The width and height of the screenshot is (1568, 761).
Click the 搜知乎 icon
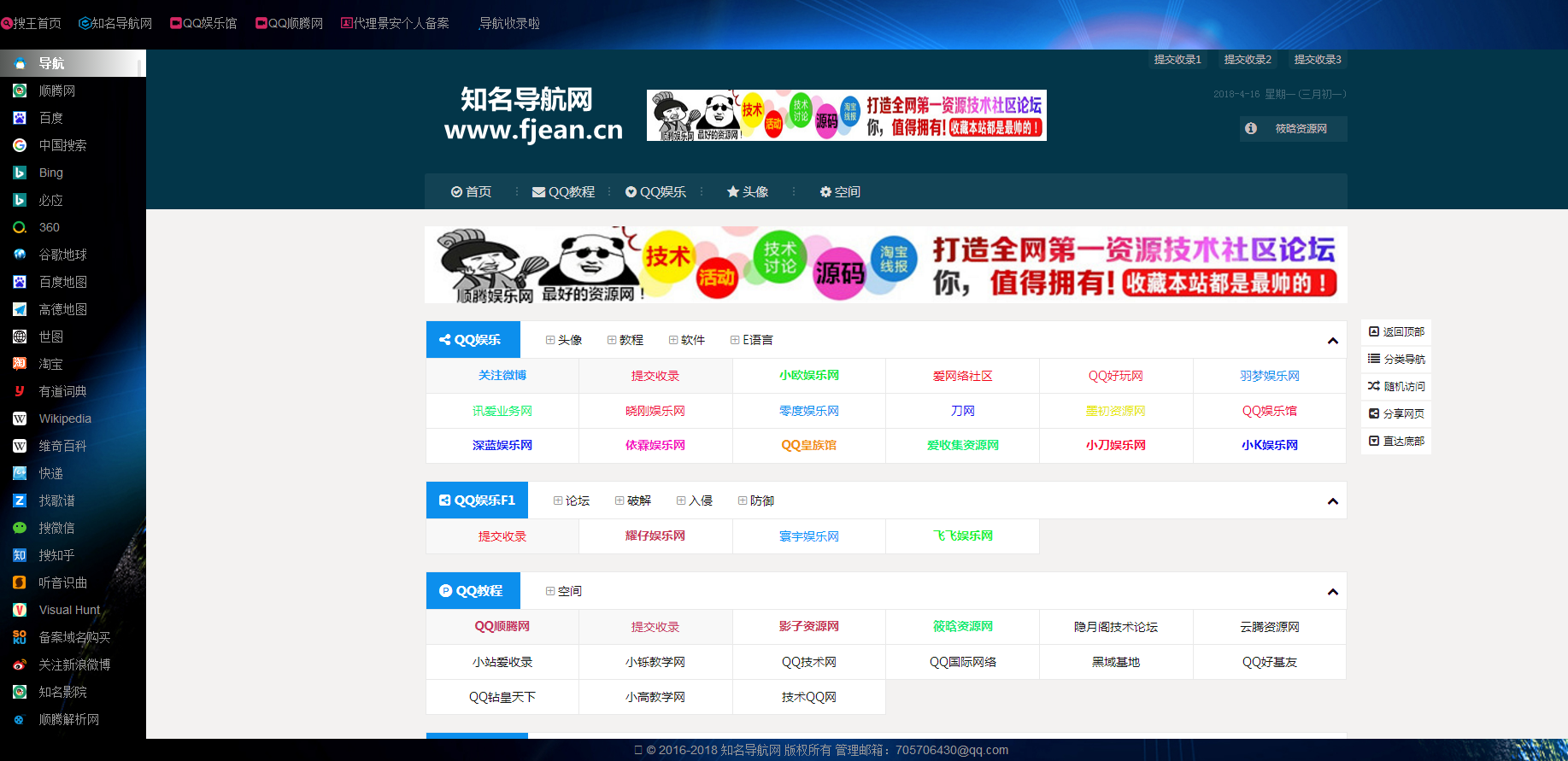20,555
